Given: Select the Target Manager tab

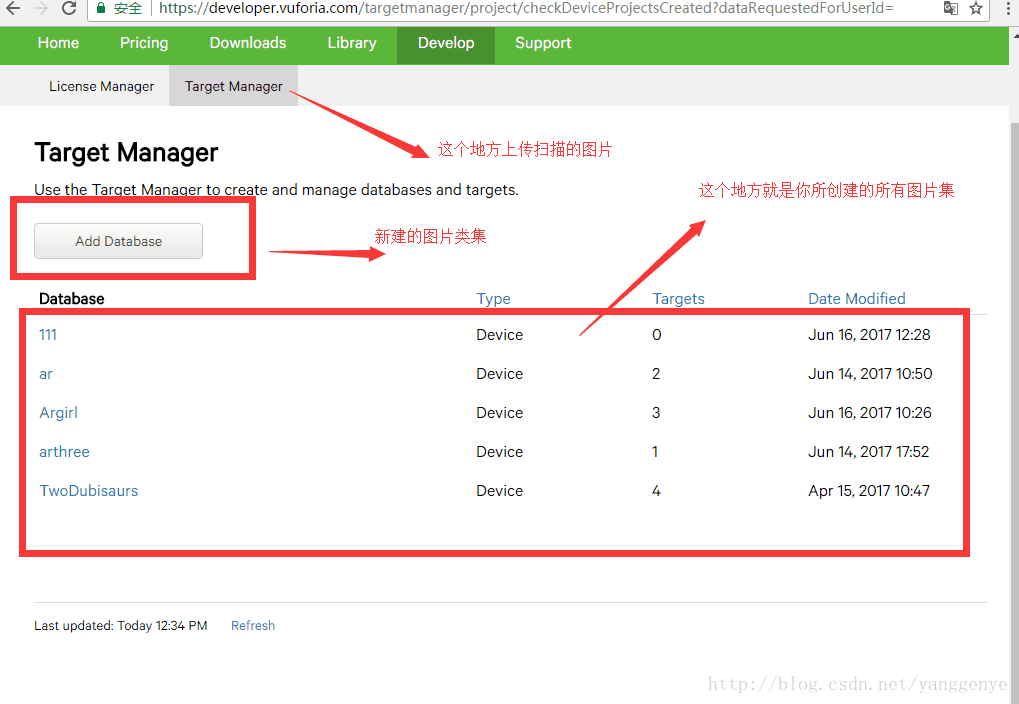Looking at the screenshot, I should coord(233,86).
